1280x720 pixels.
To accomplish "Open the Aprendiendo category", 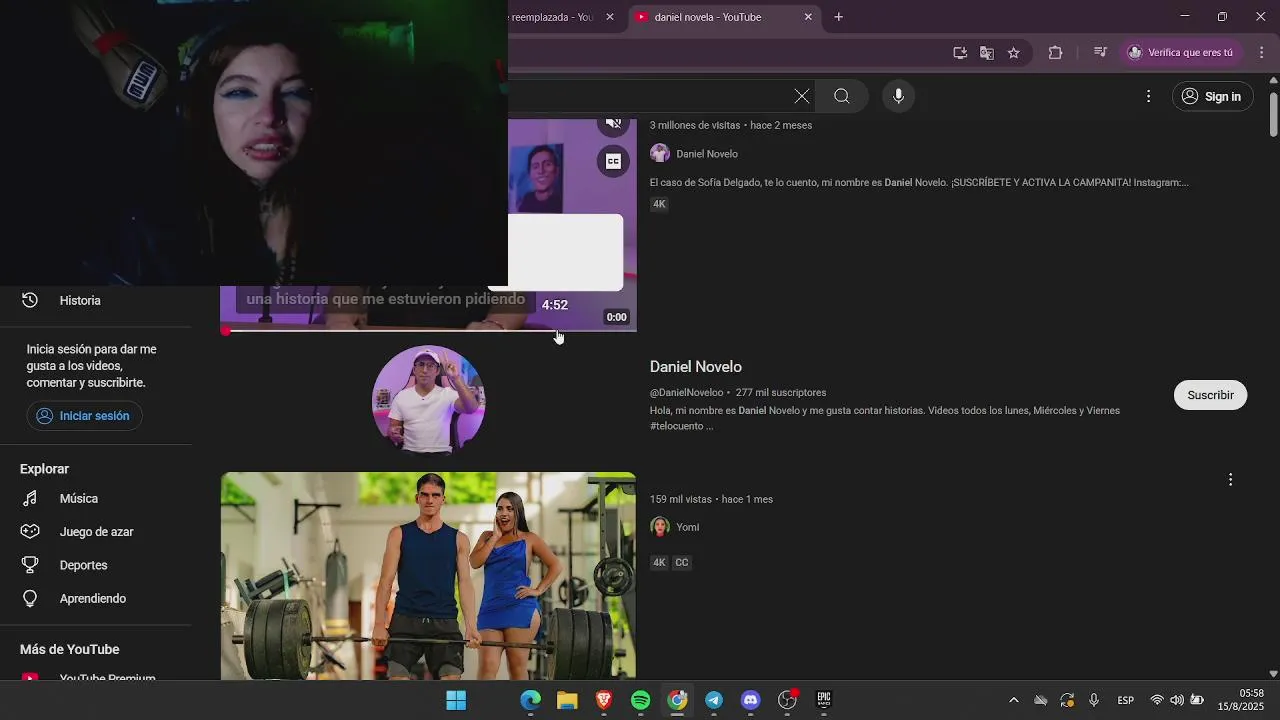I will 95,598.
